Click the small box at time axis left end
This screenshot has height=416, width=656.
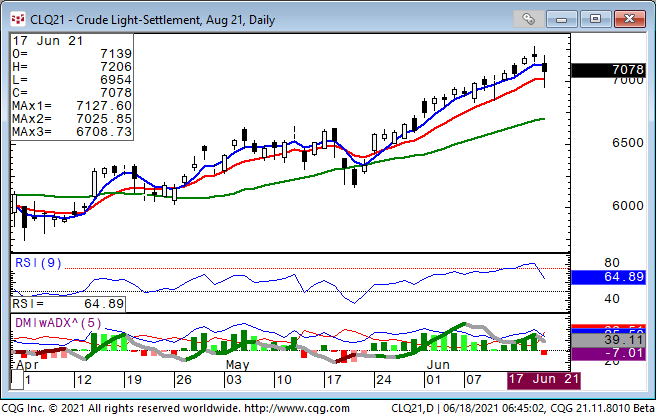point(17,380)
